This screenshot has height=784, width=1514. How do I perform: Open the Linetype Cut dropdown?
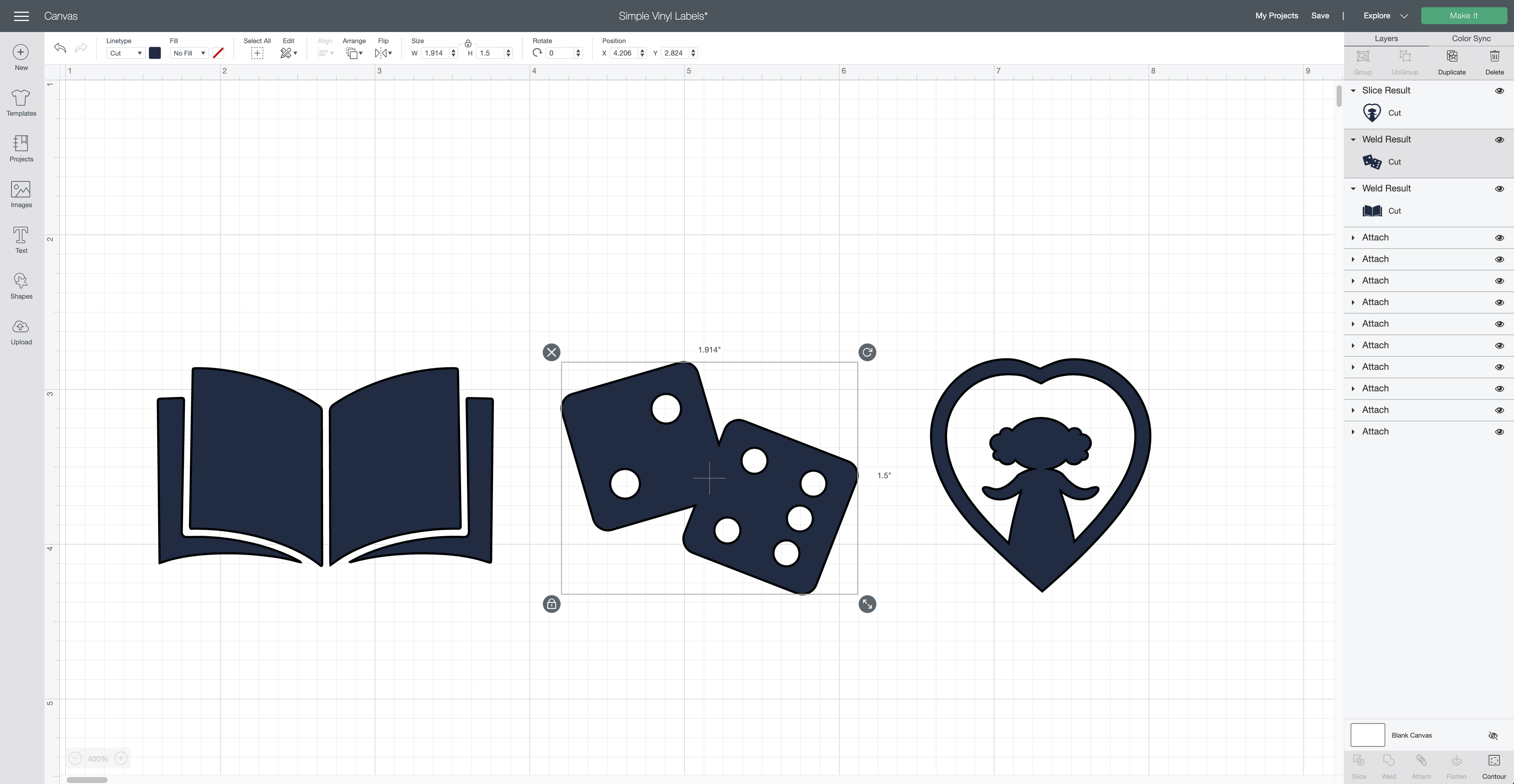tap(125, 53)
